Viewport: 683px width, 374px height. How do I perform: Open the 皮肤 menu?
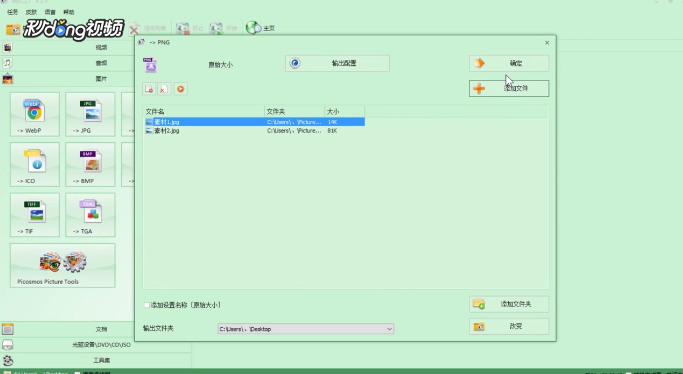point(31,12)
